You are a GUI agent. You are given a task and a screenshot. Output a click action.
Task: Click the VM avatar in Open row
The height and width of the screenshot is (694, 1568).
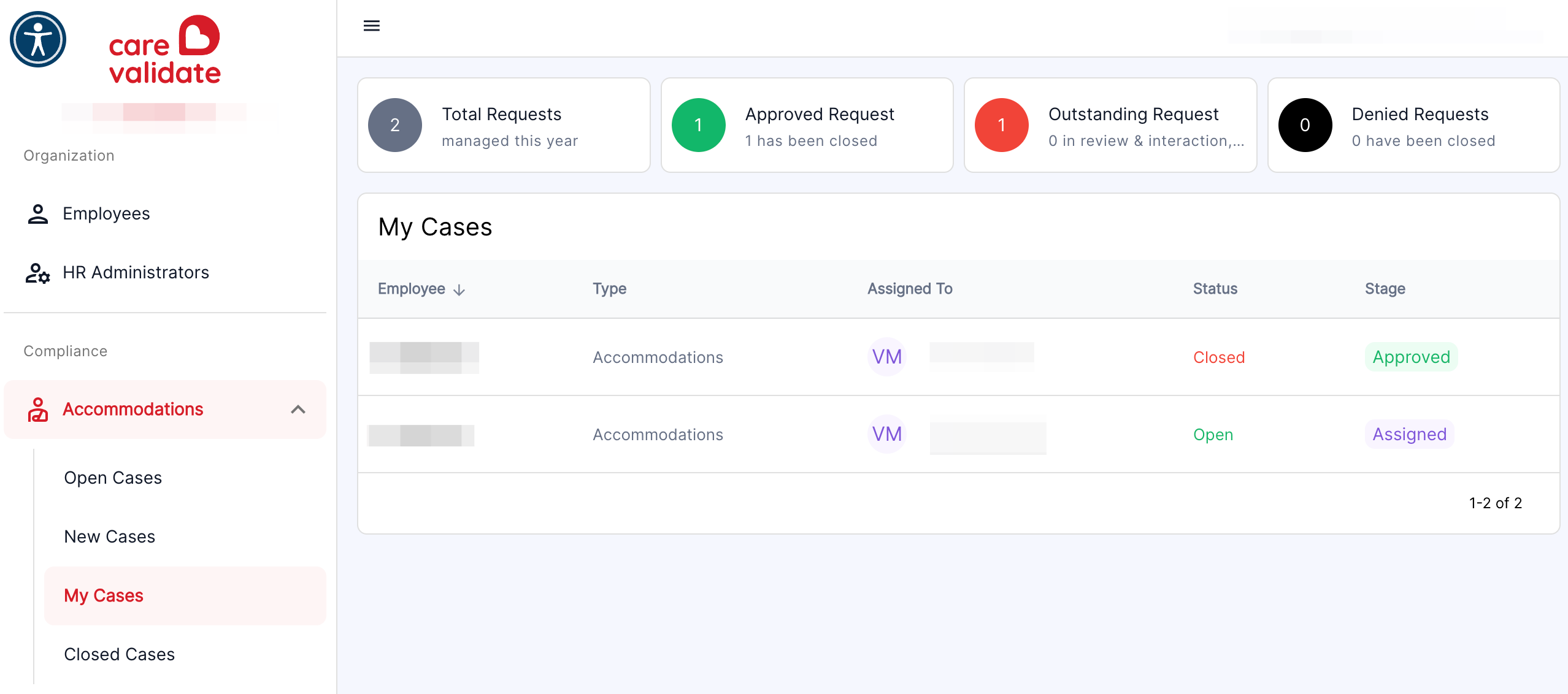point(887,434)
